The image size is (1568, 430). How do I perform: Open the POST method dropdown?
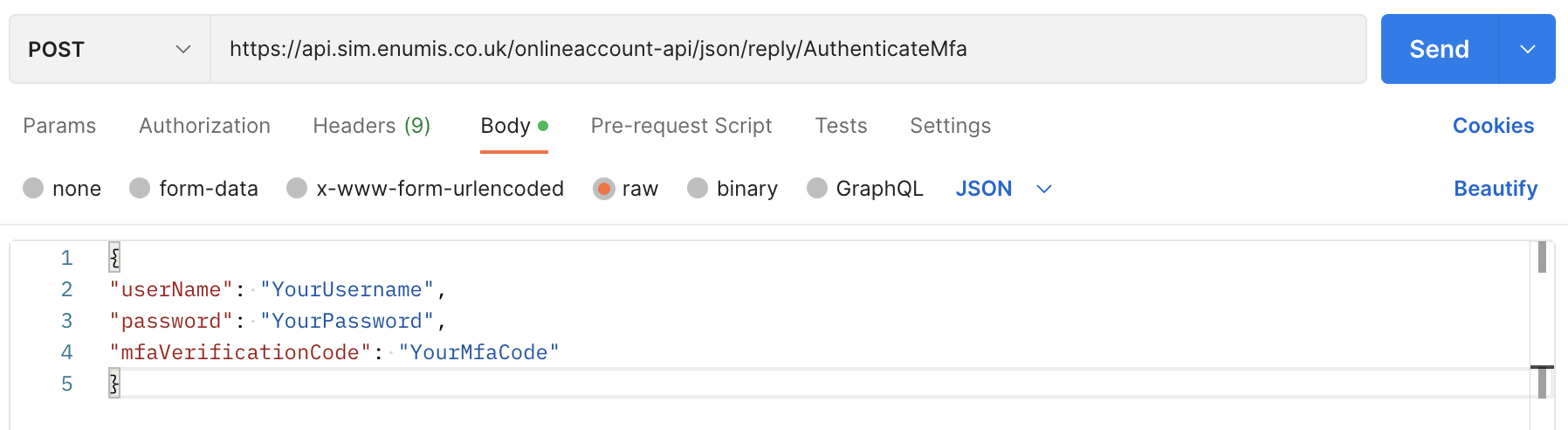point(109,49)
